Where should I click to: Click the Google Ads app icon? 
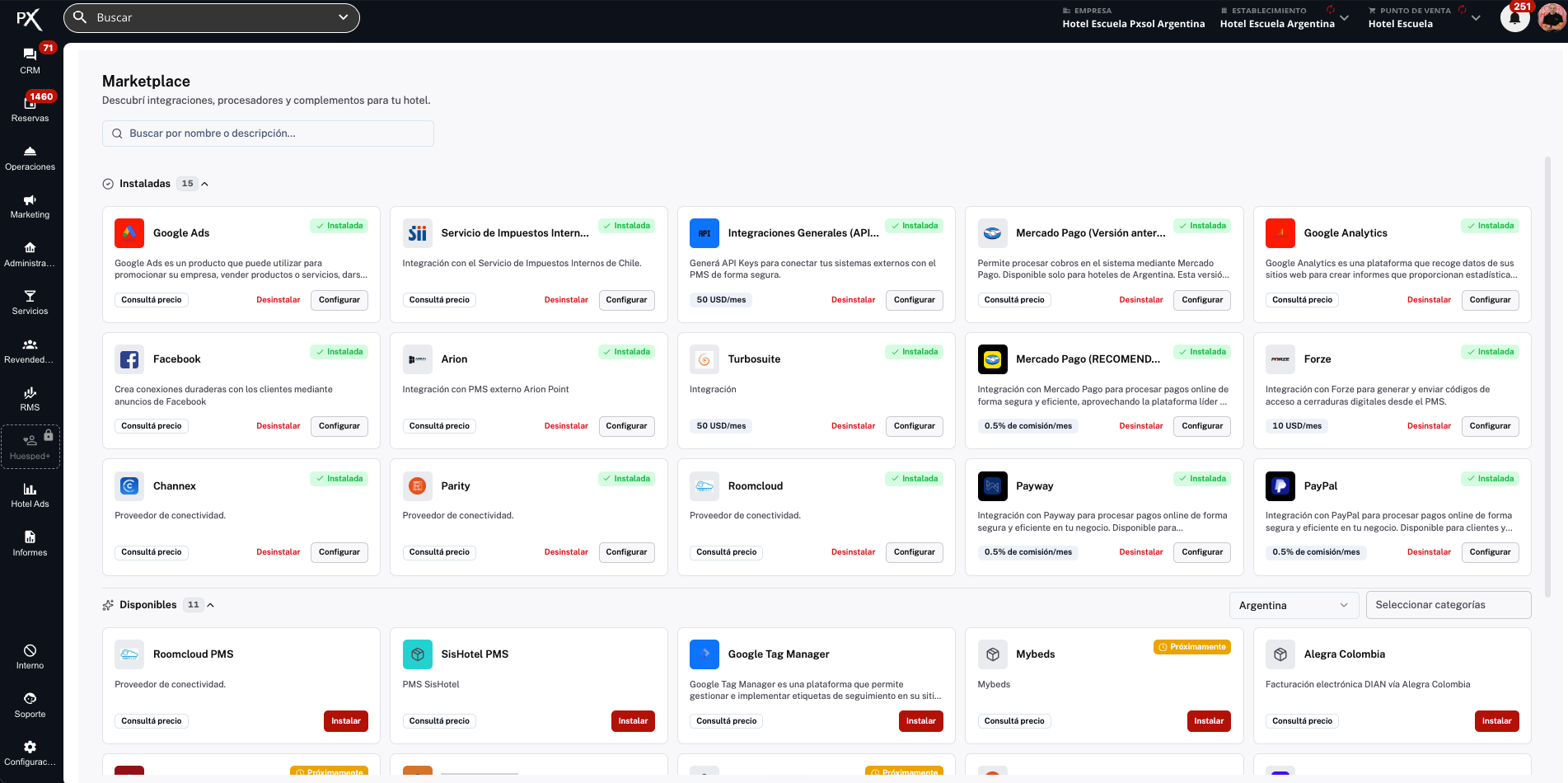(x=129, y=233)
